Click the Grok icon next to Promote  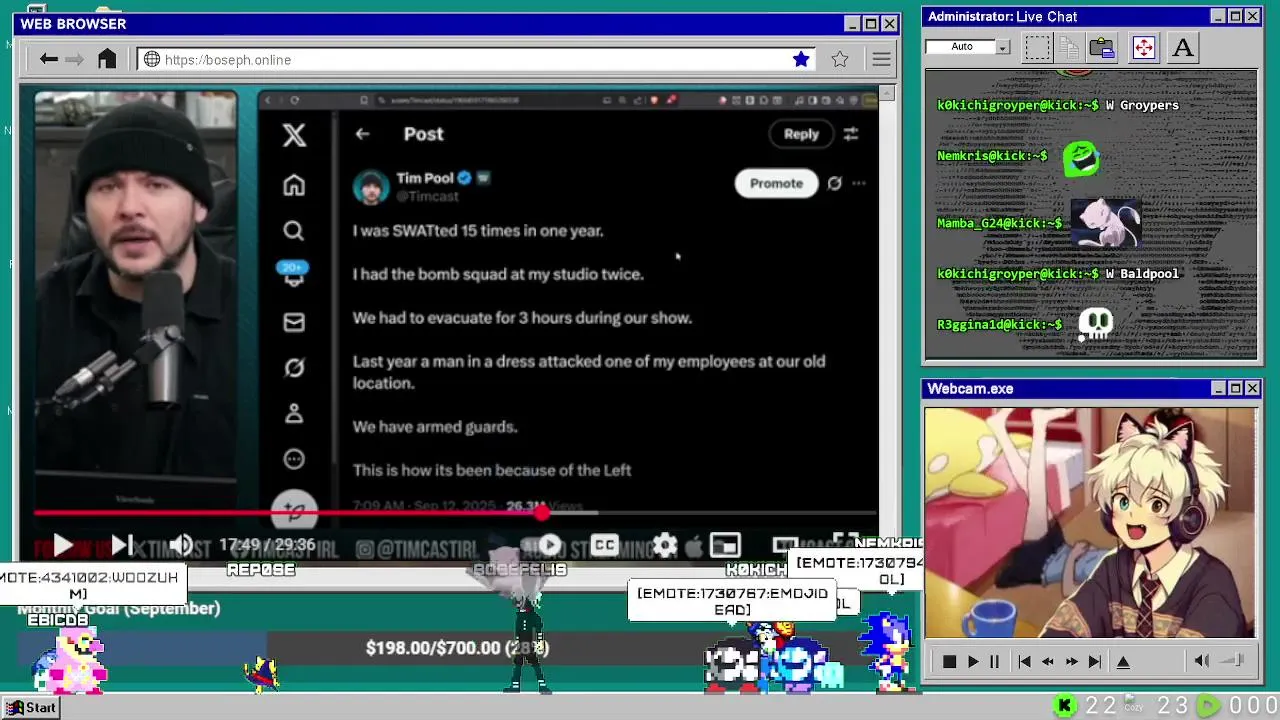point(834,183)
